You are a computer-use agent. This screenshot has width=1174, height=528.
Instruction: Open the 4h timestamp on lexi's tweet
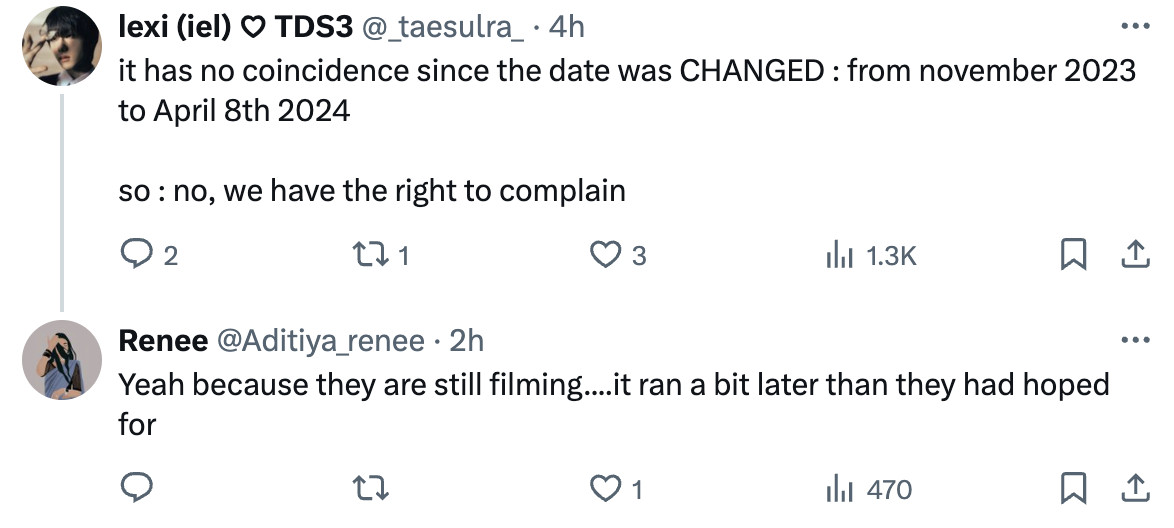pyautogui.click(x=566, y=28)
